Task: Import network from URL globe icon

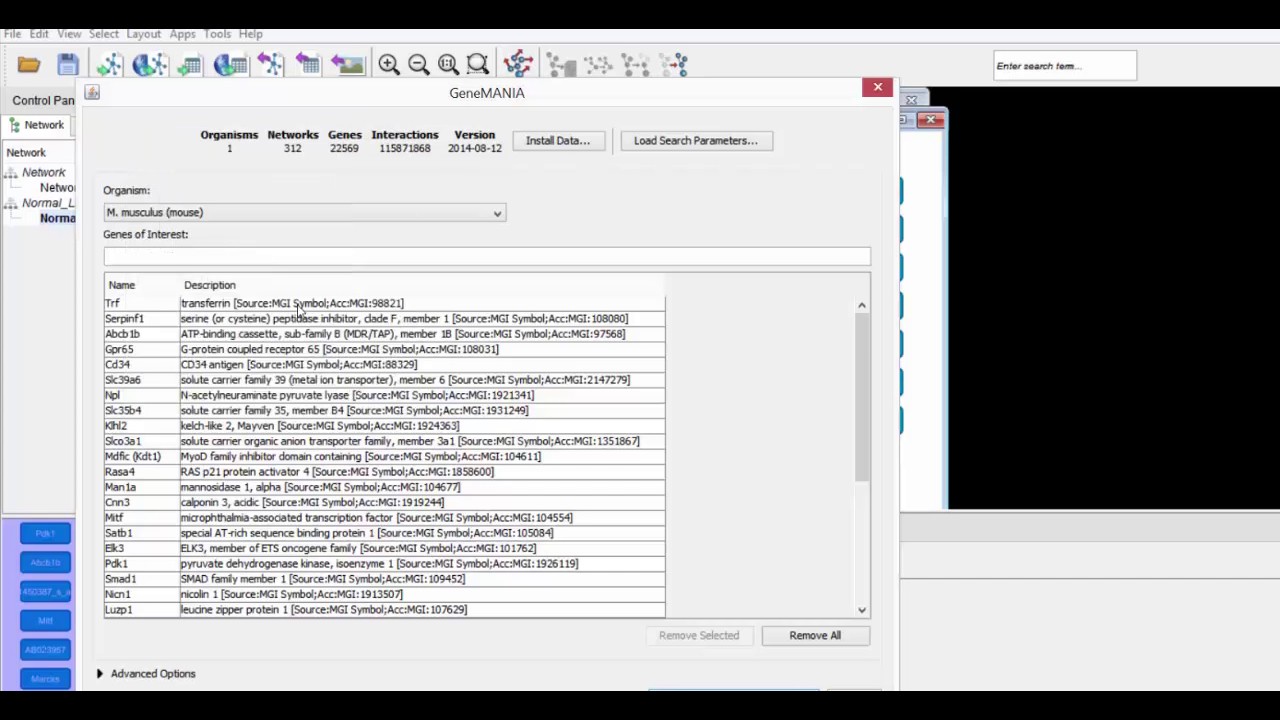Action: 149,65
